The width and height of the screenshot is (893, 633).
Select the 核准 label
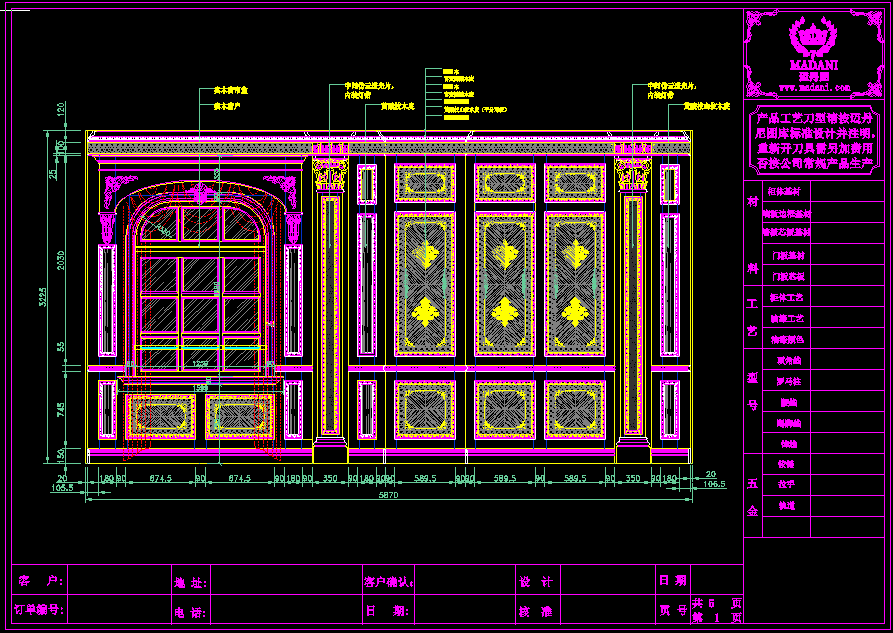(x=535, y=612)
